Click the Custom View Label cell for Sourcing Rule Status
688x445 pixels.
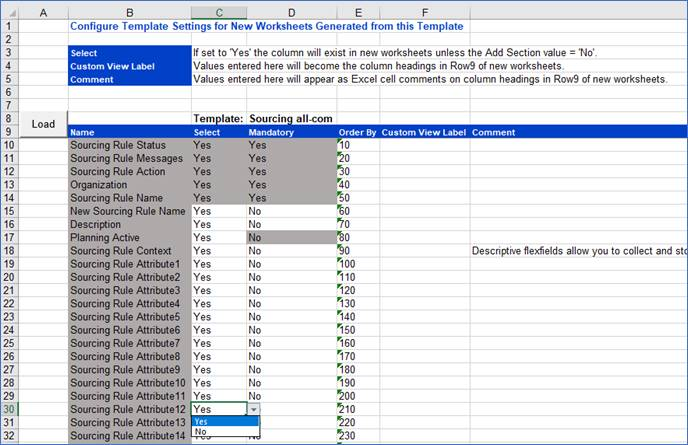point(425,145)
